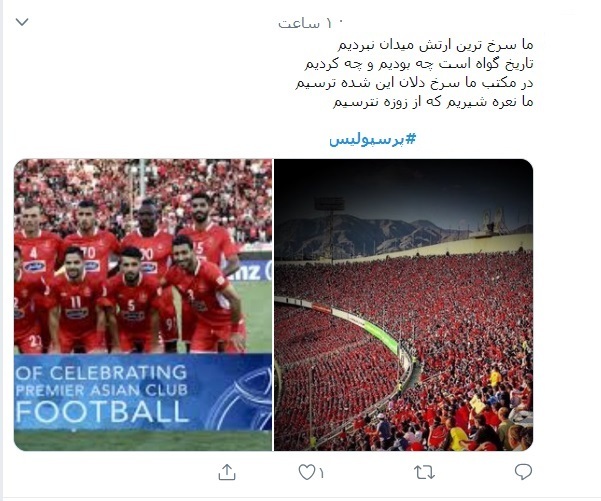Click the like count number ۱
The height and width of the screenshot is (501, 601).
point(321,473)
